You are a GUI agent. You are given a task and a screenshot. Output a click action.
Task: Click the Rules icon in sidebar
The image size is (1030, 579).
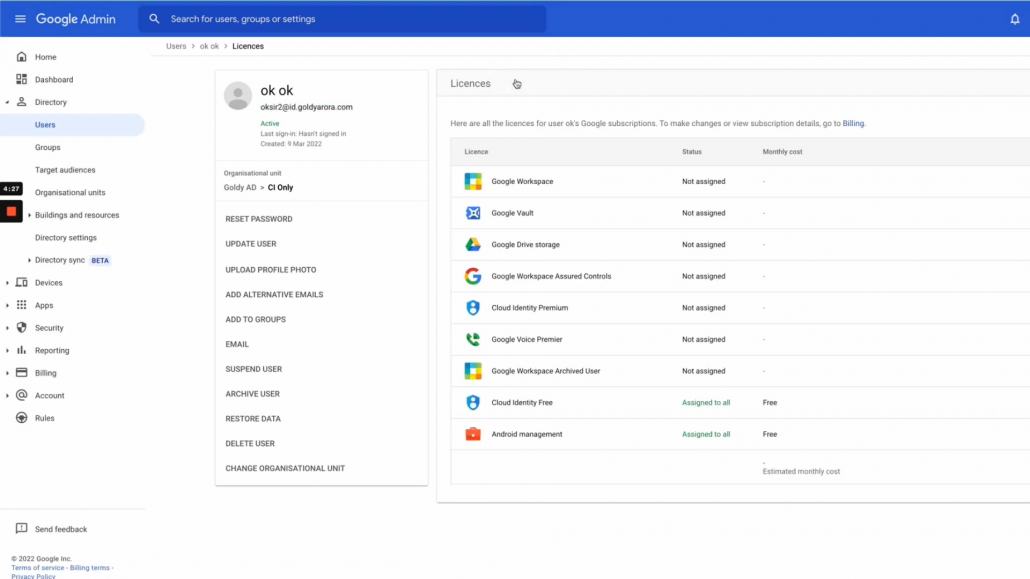click(22, 418)
